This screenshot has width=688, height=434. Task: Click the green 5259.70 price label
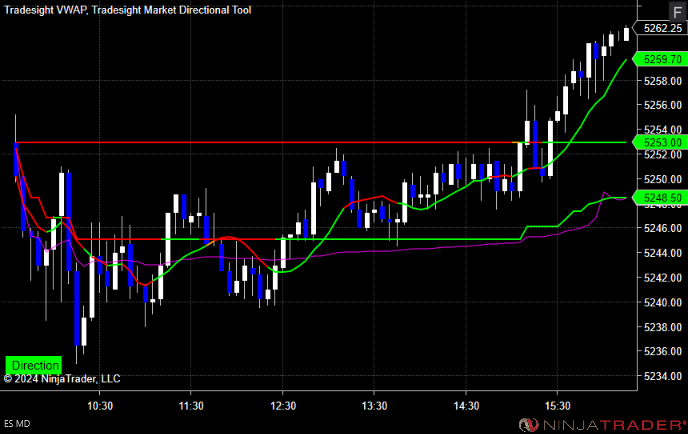click(660, 59)
